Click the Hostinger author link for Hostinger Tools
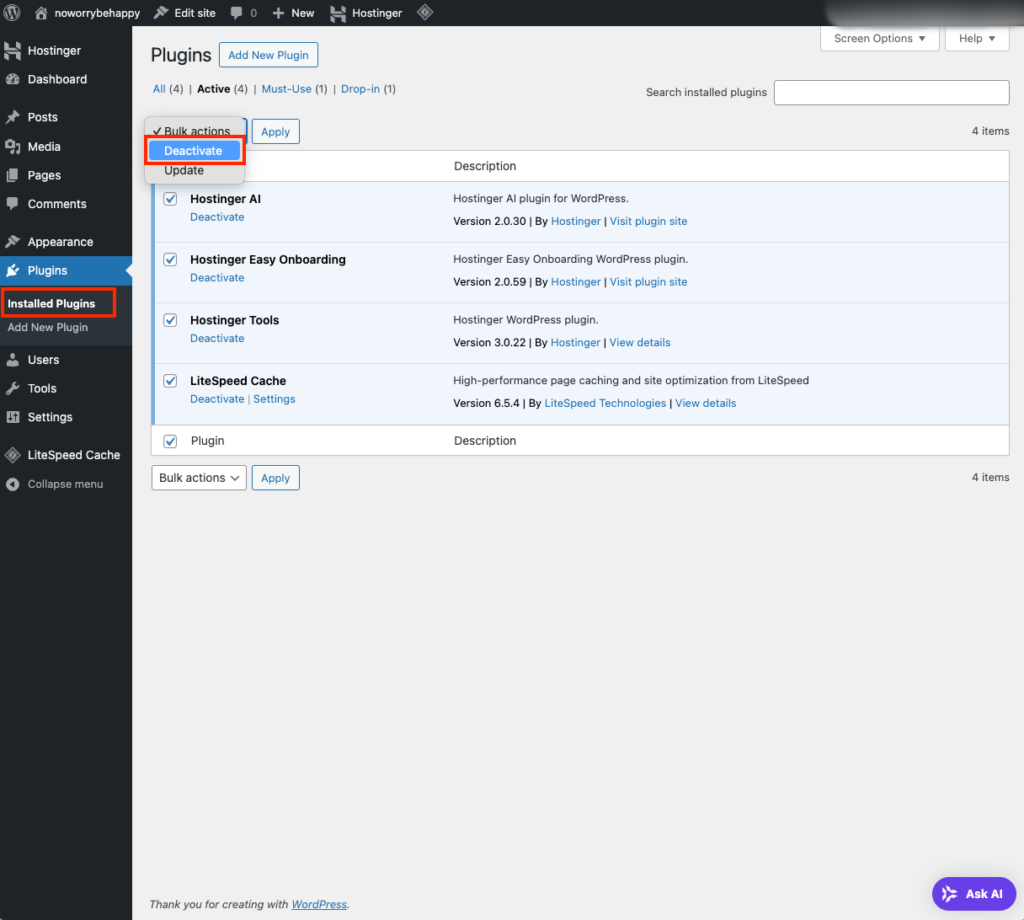The image size is (1024, 920). pyautogui.click(x=575, y=342)
